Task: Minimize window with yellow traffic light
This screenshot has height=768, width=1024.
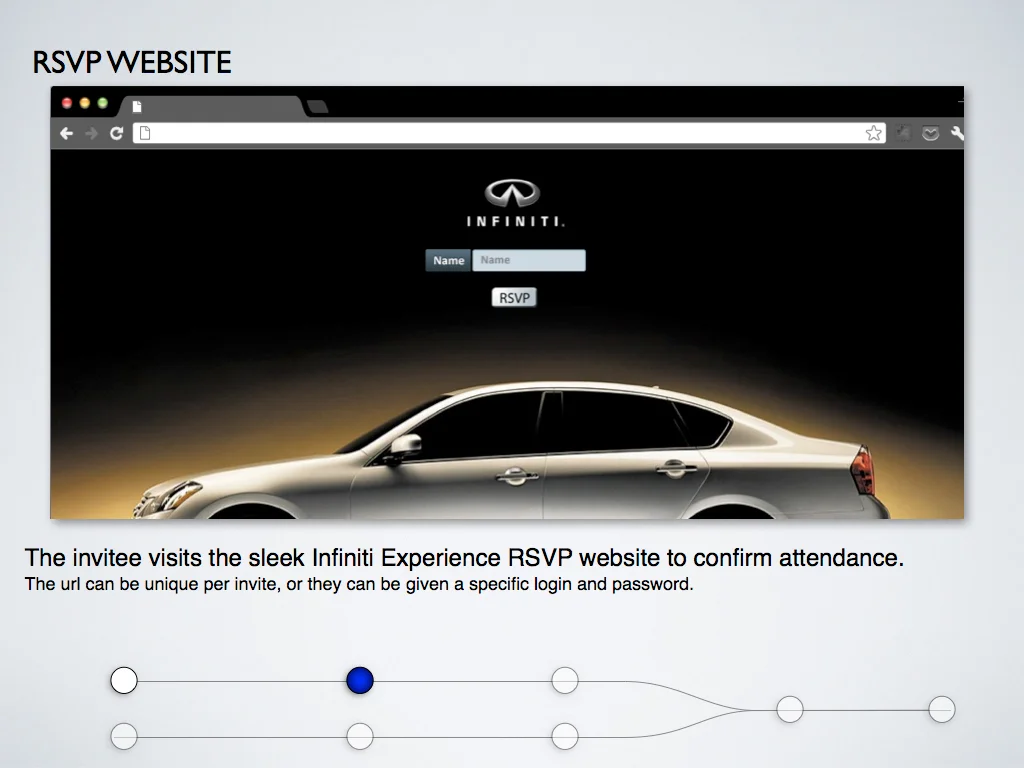Action: pyautogui.click(x=84, y=103)
